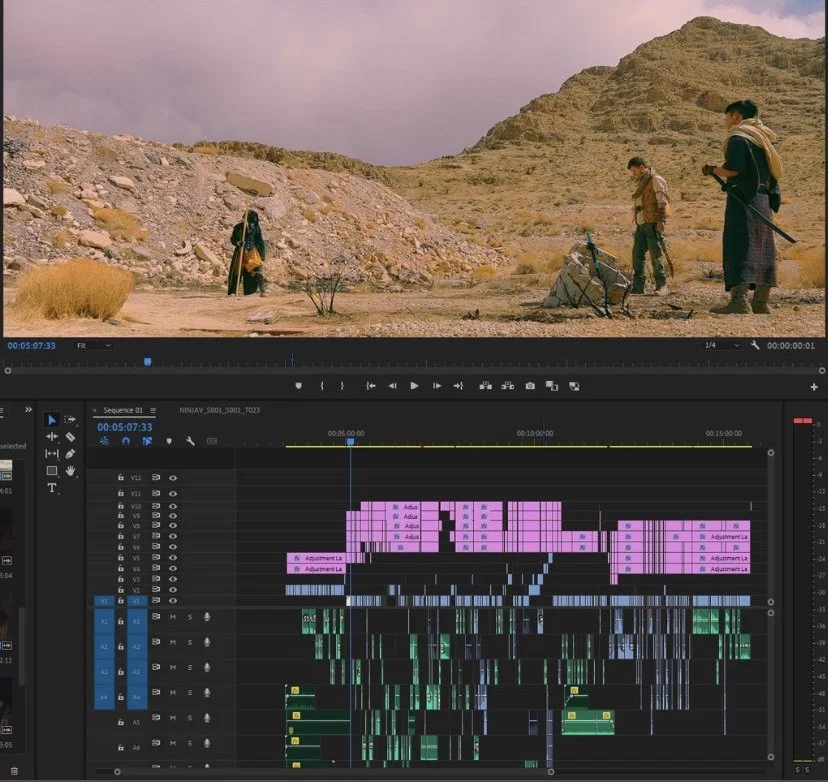Switch to the NINJAV_S001_S001_T023 tab

(220, 410)
